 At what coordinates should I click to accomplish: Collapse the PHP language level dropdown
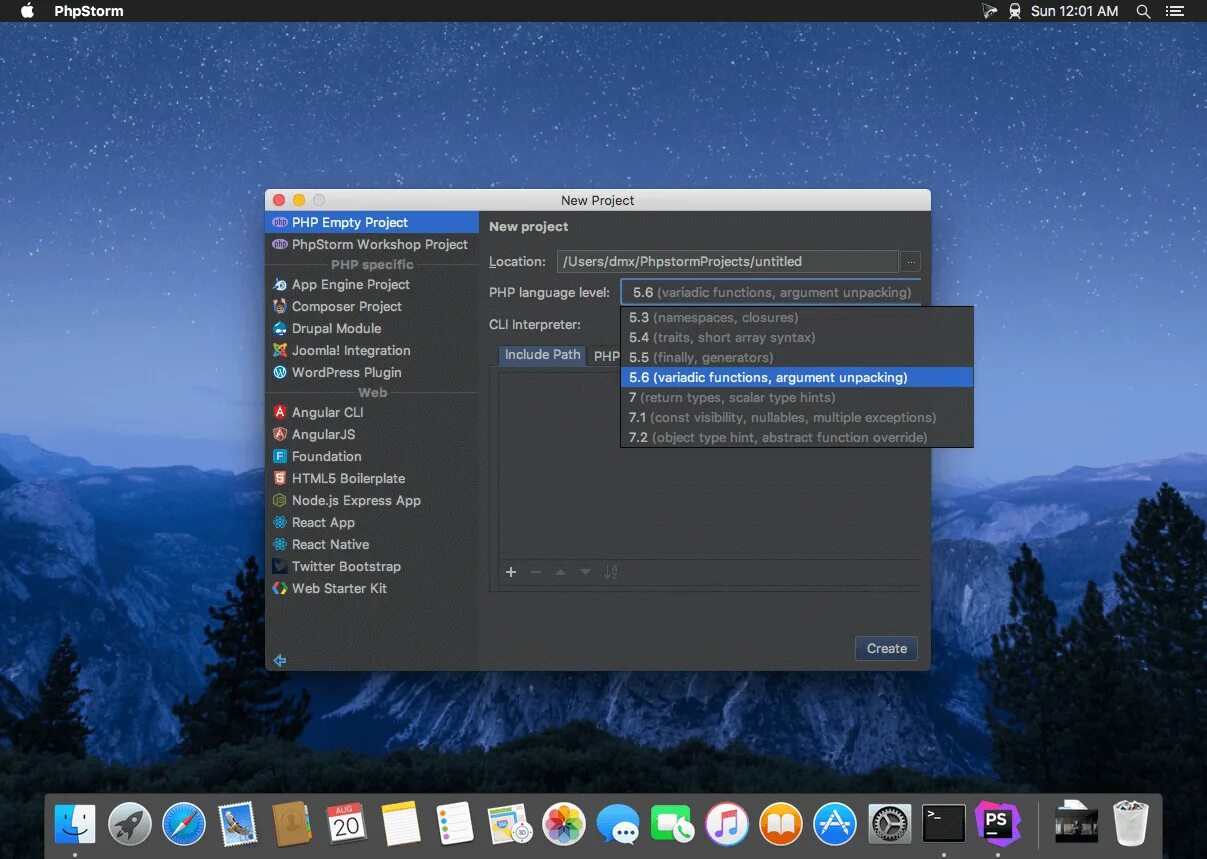coord(770,292)
